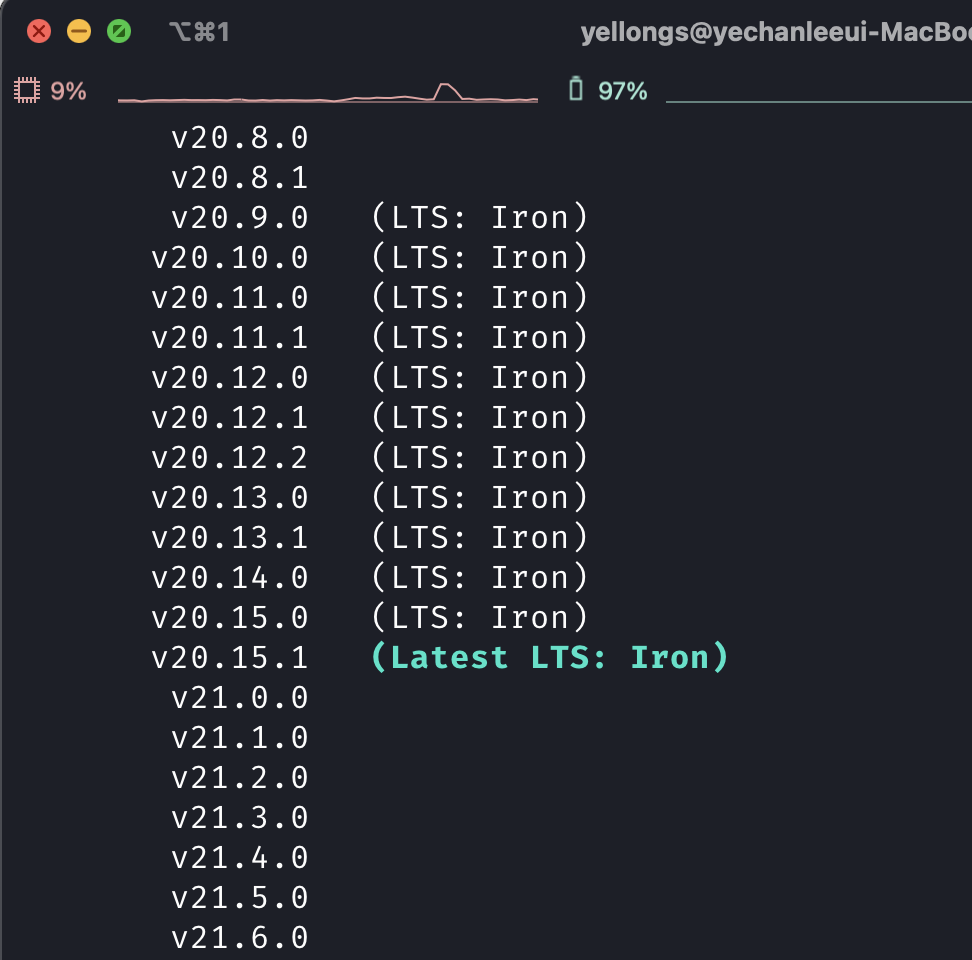Screen dimensions: 972x960
Task: Click the v20.13.0 version line
Action: click(x=230, y=498)
